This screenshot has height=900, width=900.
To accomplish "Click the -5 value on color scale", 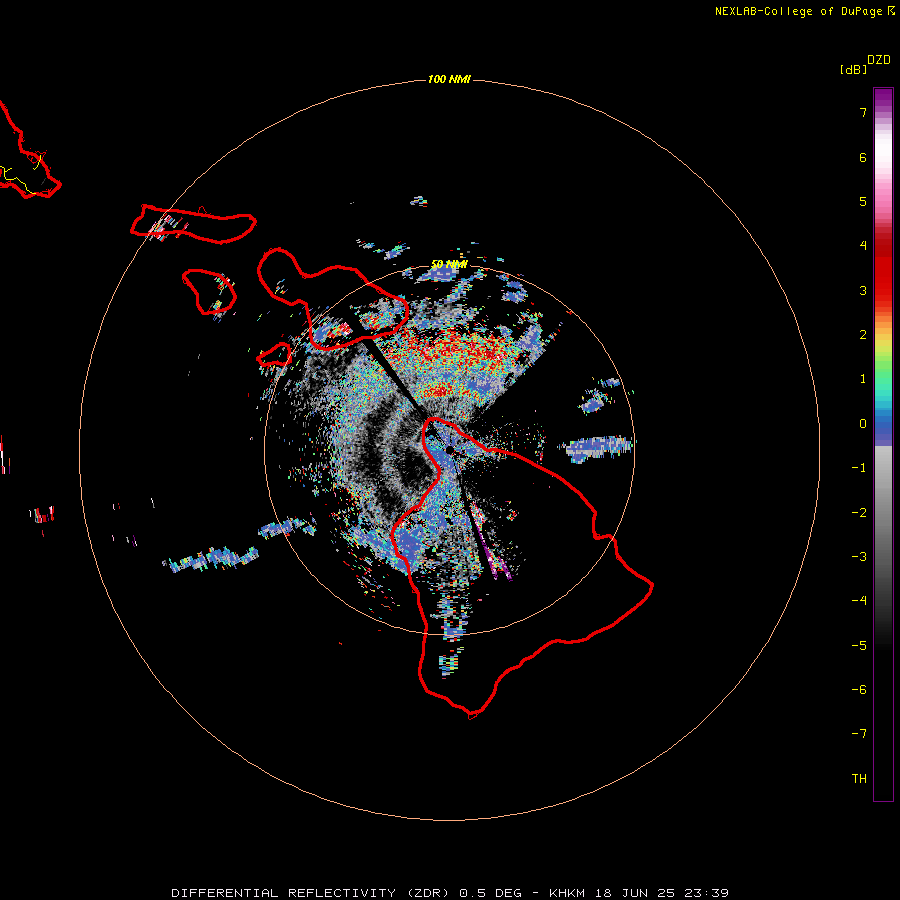I will [859, 646].
